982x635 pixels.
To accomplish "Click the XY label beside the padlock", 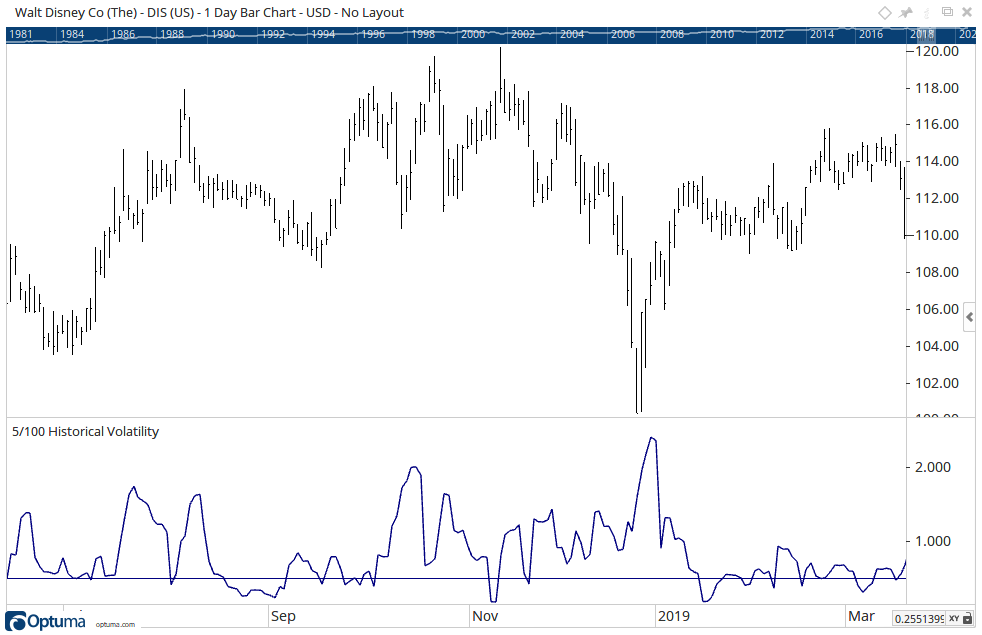I will pyautogui.click(x=954, y=619).
